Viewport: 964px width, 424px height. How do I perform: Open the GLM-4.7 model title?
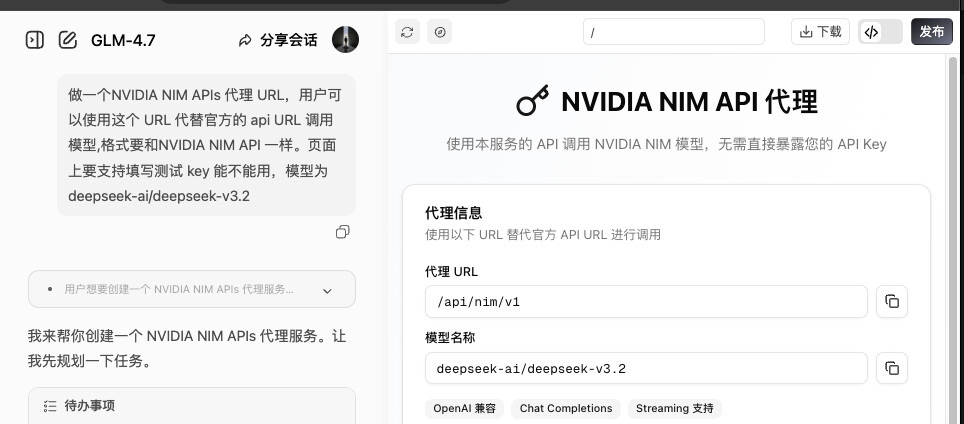click(123, 41)
